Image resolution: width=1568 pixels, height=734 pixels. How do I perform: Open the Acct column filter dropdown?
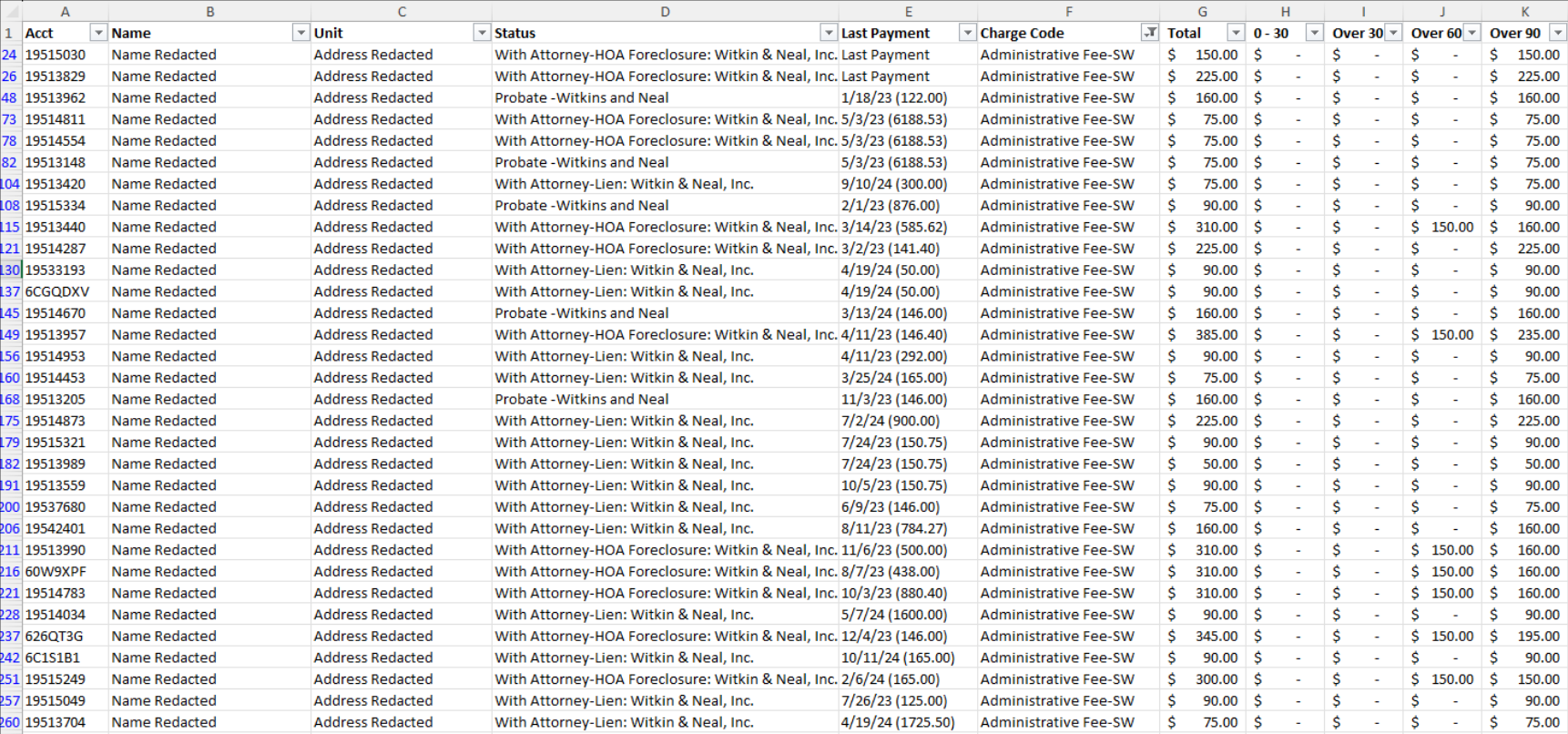point(98,33)
